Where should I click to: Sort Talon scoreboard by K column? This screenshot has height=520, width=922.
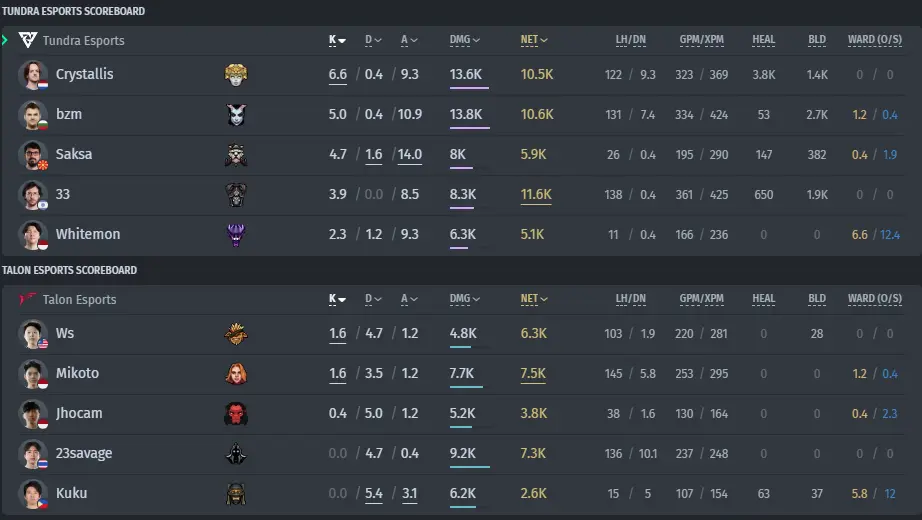tap(337, 299)
